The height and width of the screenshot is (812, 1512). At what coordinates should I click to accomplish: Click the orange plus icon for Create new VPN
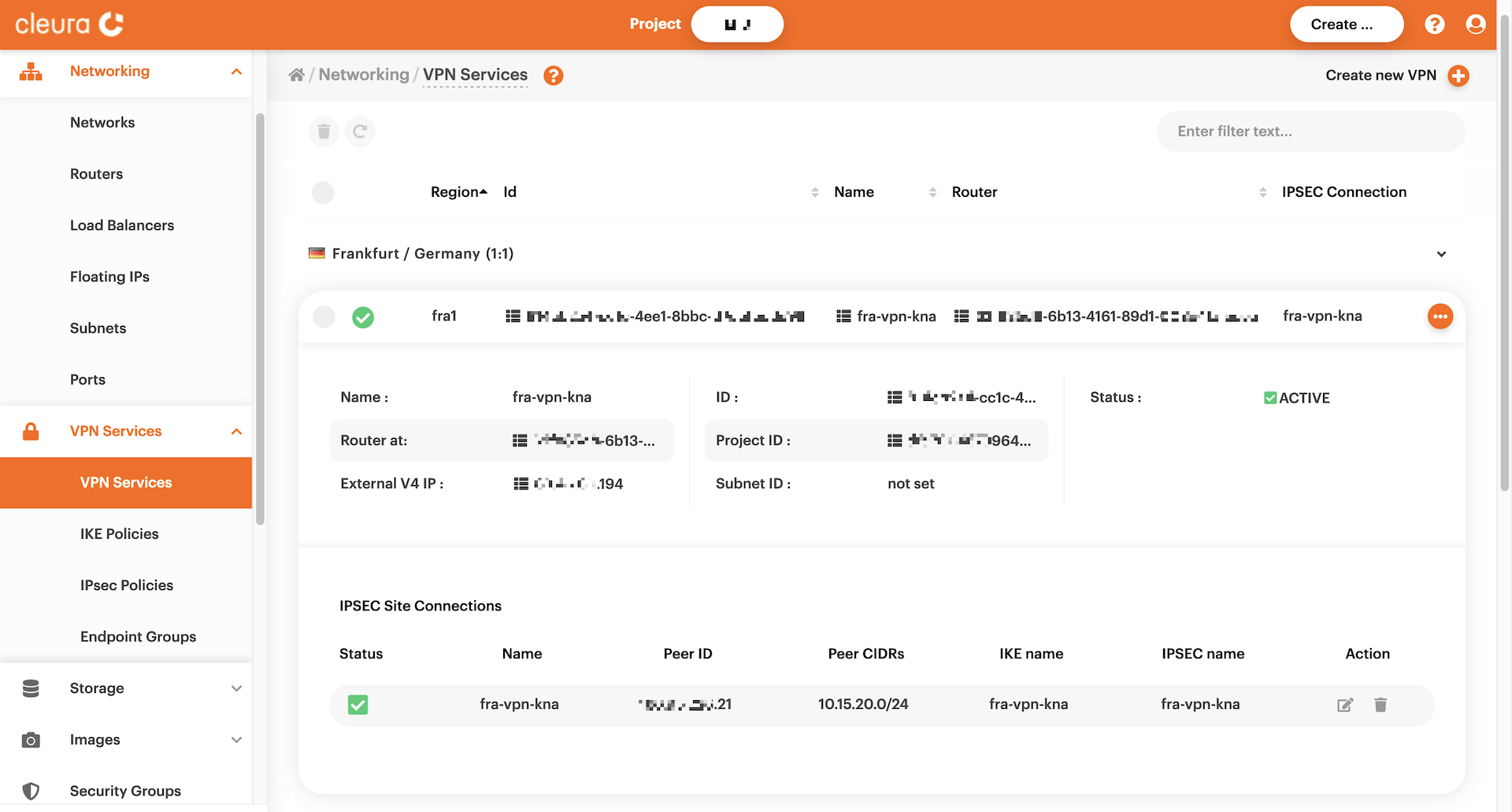point(1458,76)
